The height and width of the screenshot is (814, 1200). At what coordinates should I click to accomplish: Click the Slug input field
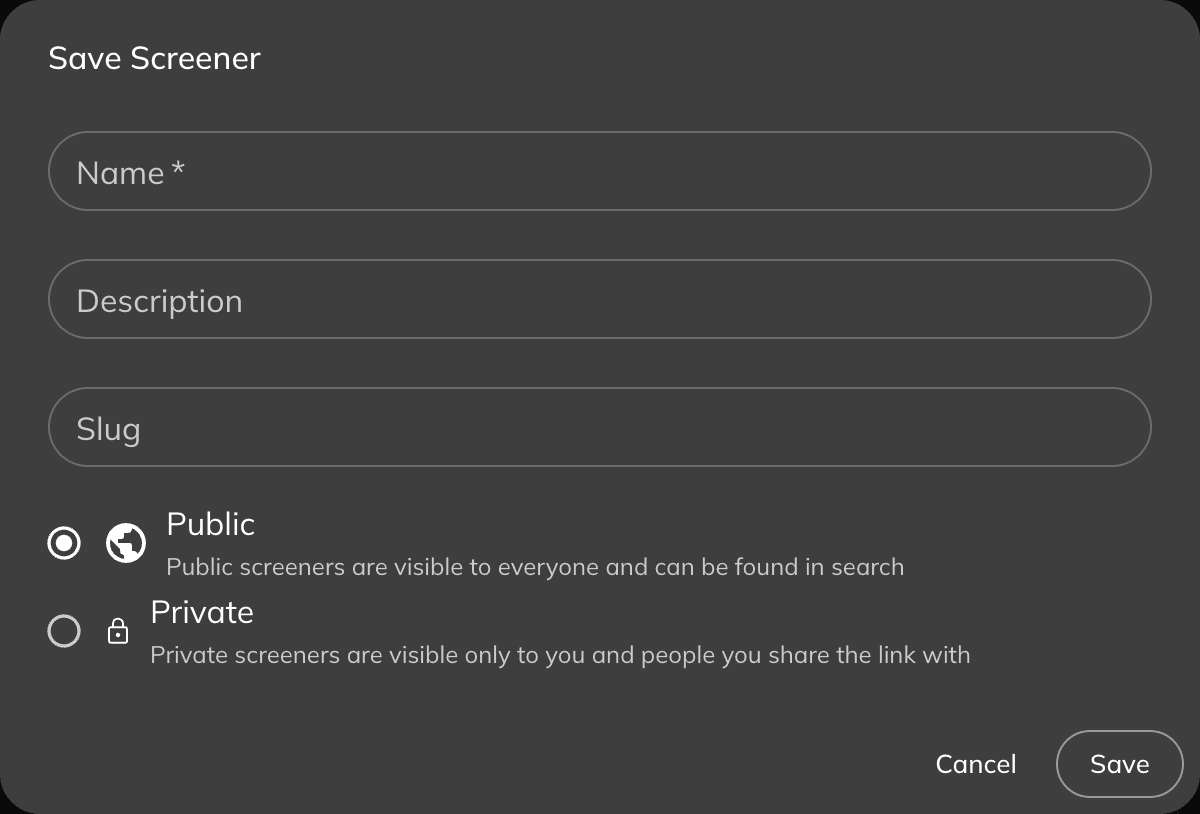pyautogui.click(x=600, y=427)
